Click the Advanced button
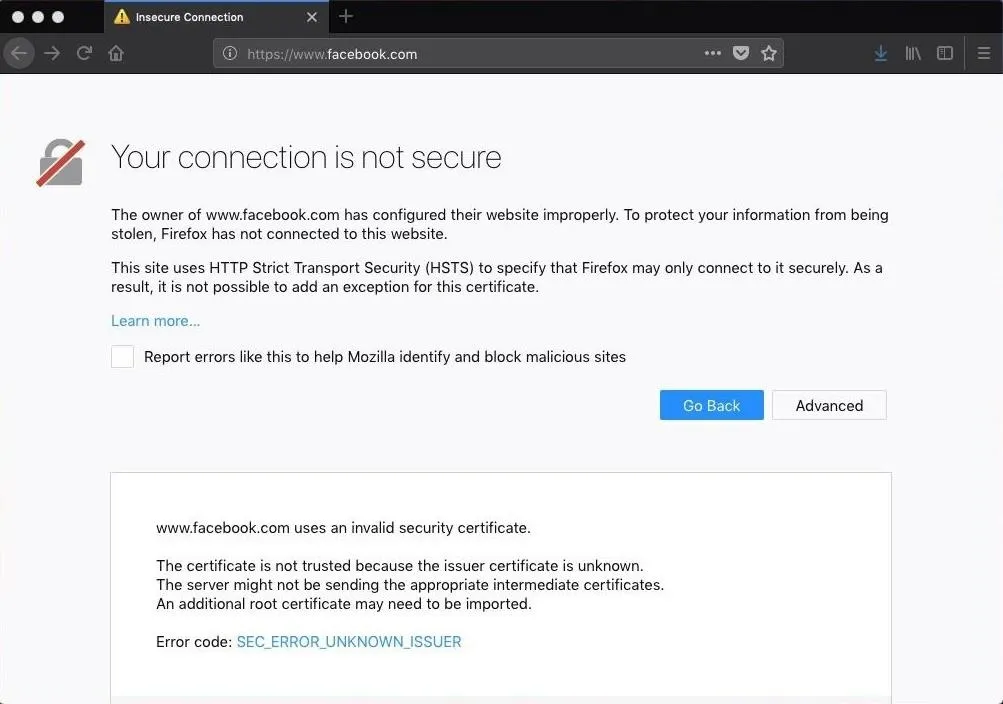Image resolution: width=1003 pixels, height=704 pixels. coord(829,405)
